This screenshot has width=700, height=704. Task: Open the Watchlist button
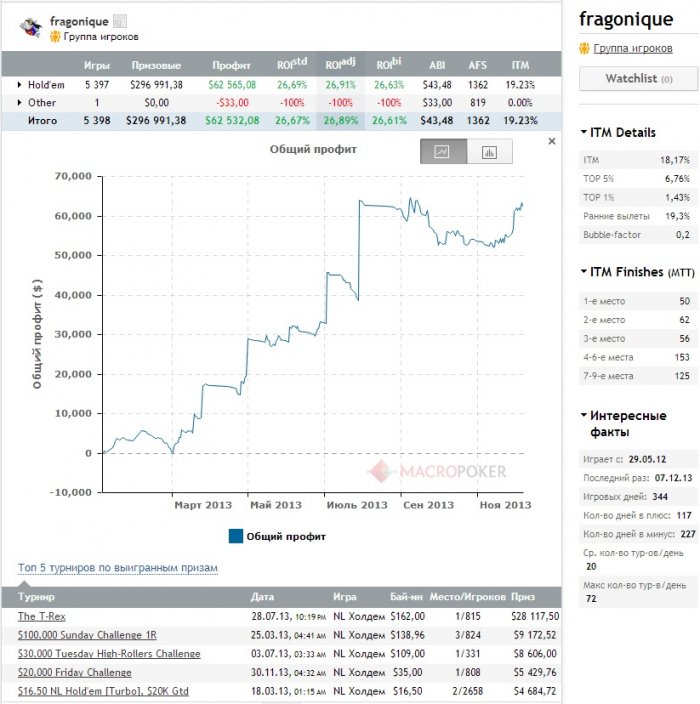click(638, 79)
